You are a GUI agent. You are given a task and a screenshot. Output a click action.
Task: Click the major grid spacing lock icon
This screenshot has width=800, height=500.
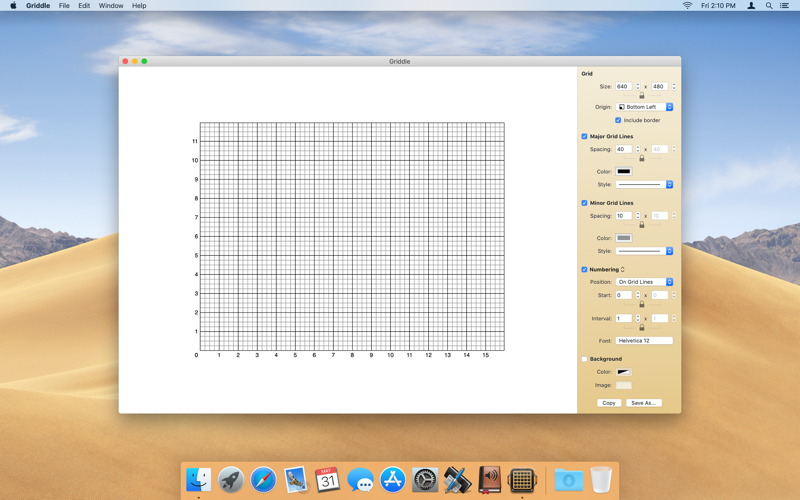(642, 158)
